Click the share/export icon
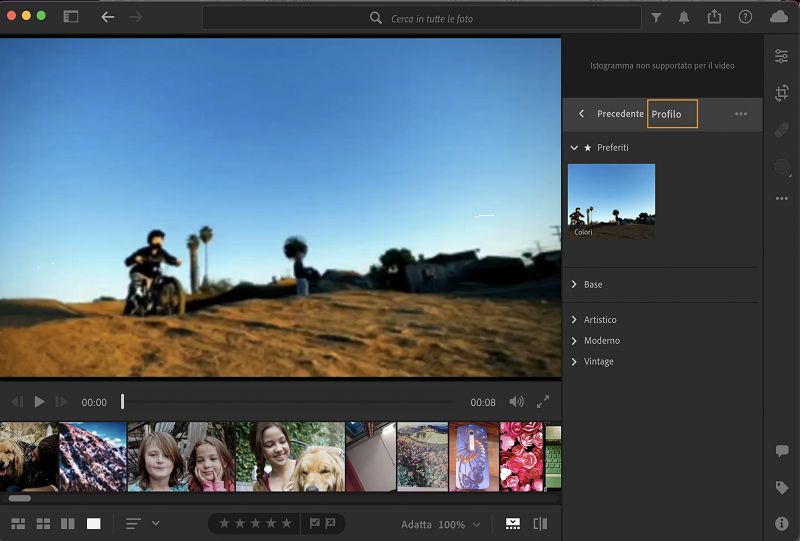 point(714,17)
